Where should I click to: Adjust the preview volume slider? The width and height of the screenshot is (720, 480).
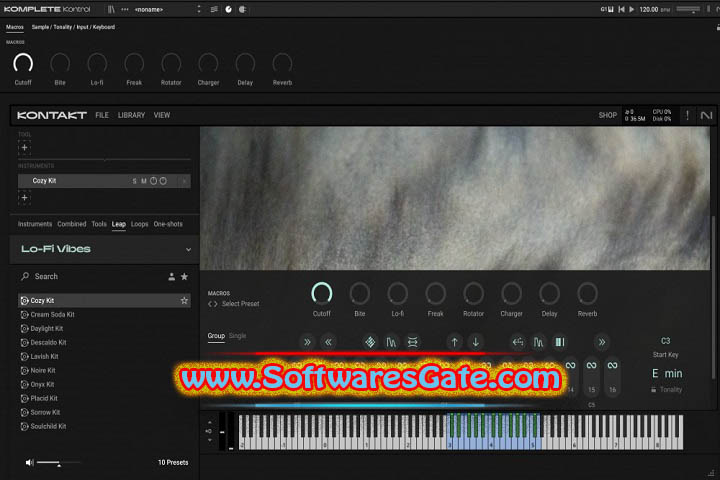tap(58, 463)
